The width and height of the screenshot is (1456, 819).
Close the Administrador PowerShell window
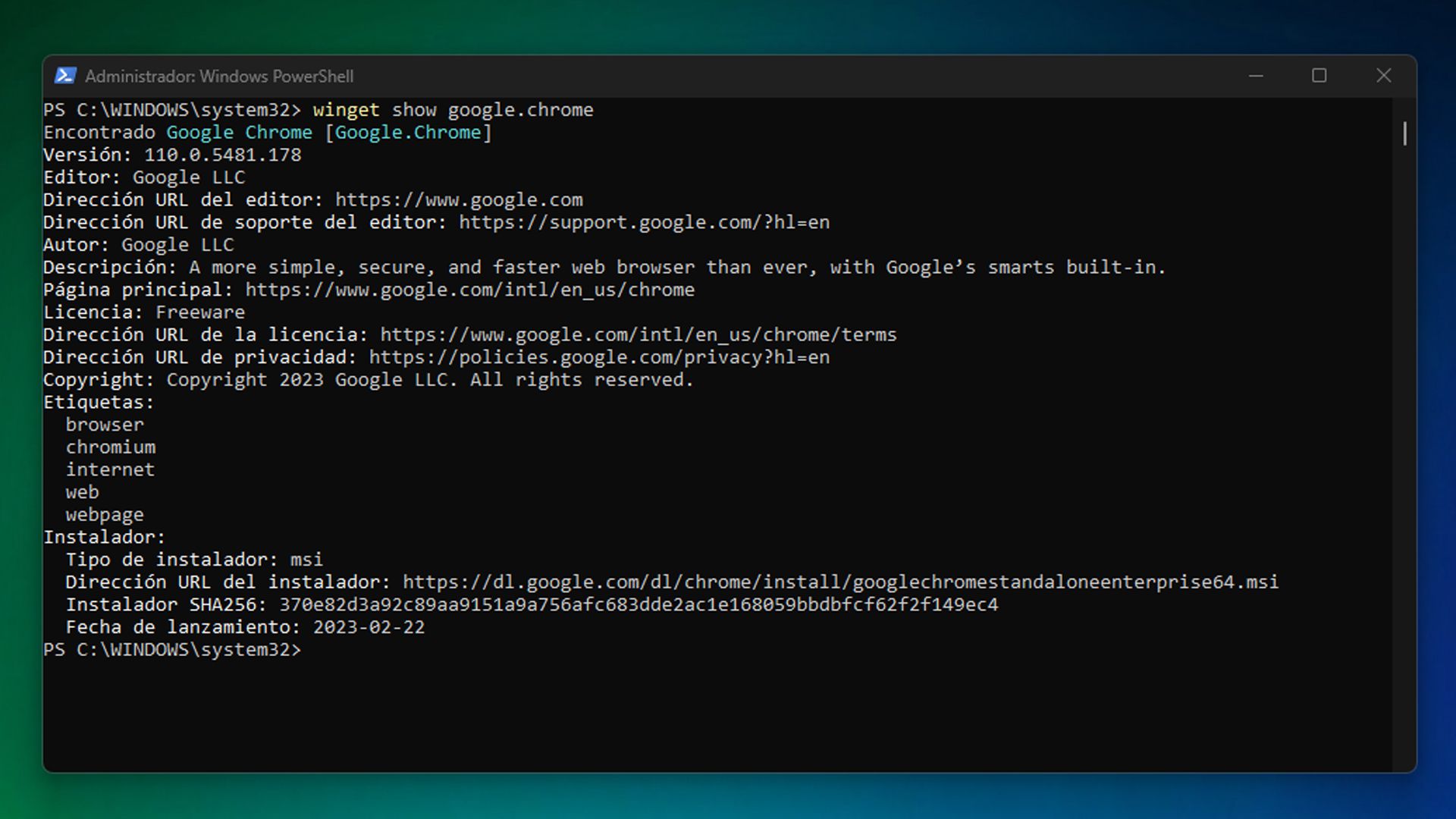pos(1383,76)
